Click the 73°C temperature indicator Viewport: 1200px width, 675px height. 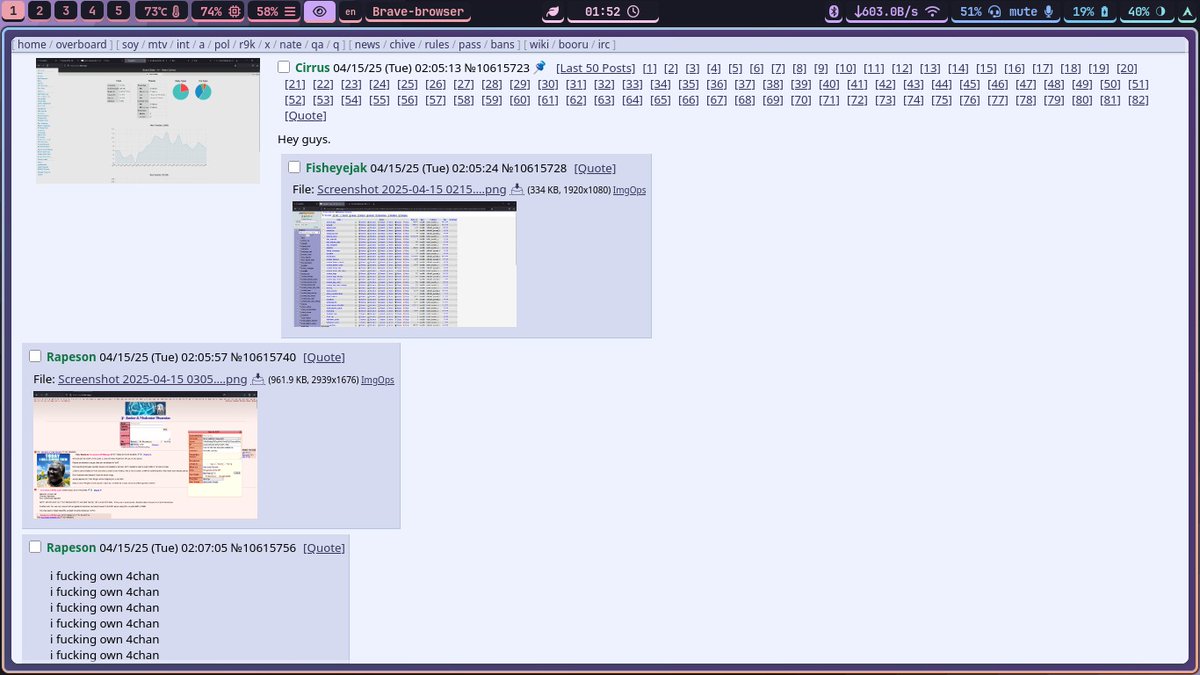coord(162,11)
